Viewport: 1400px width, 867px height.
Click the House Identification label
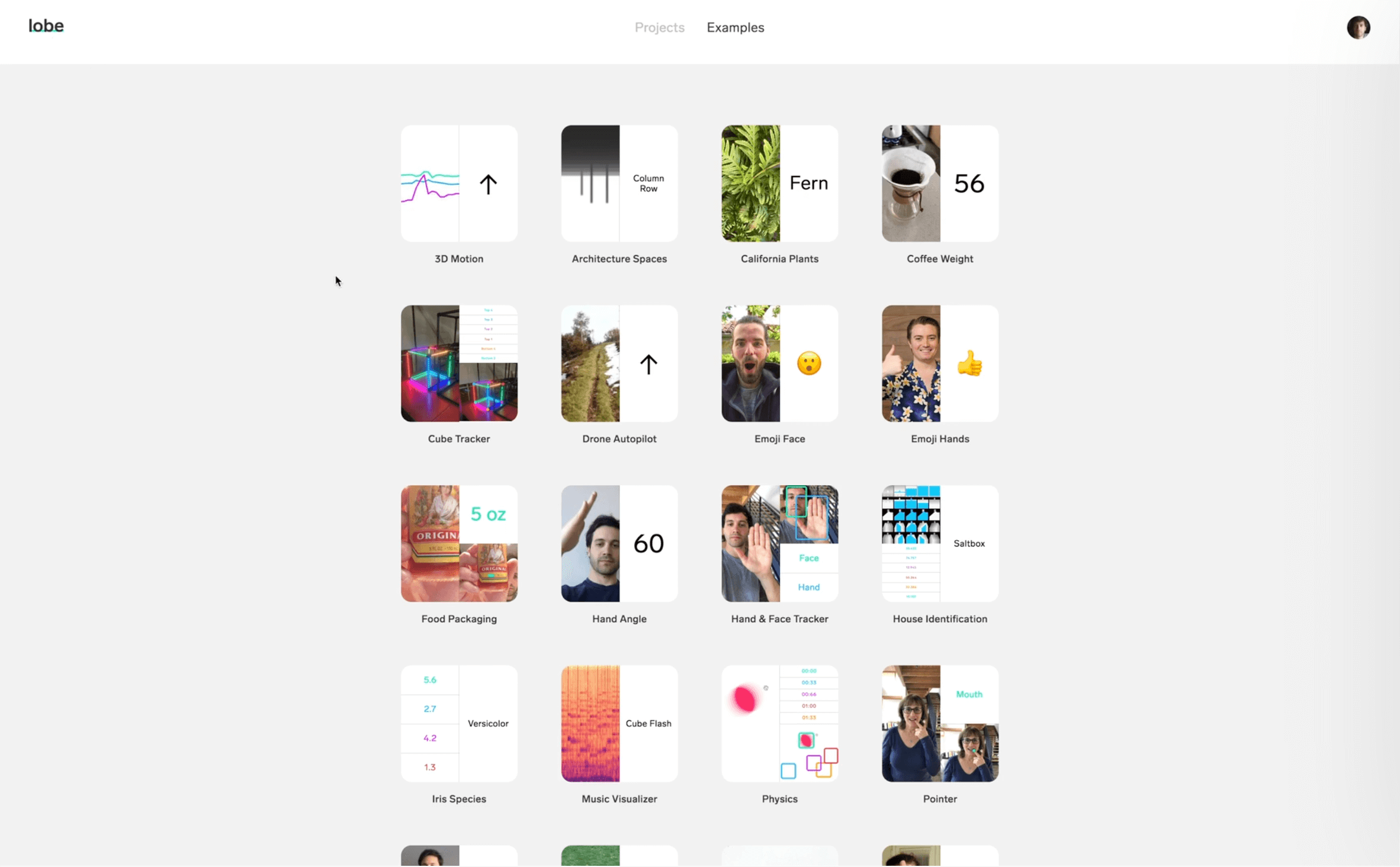(940, 619)
